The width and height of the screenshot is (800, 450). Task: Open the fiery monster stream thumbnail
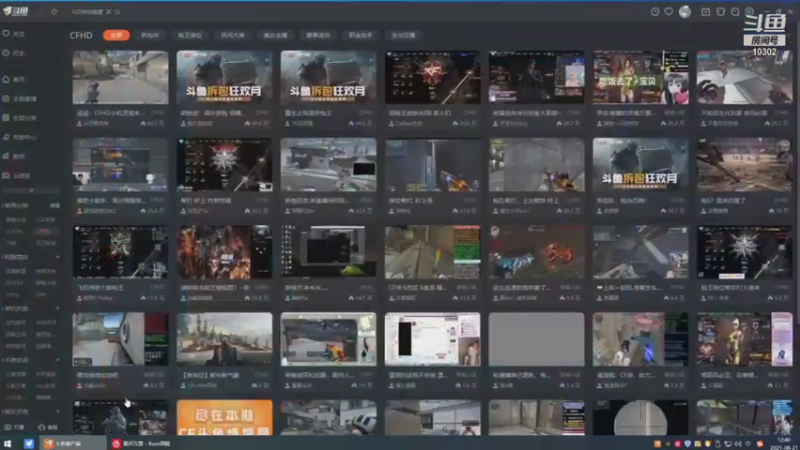tap(224, 252)
